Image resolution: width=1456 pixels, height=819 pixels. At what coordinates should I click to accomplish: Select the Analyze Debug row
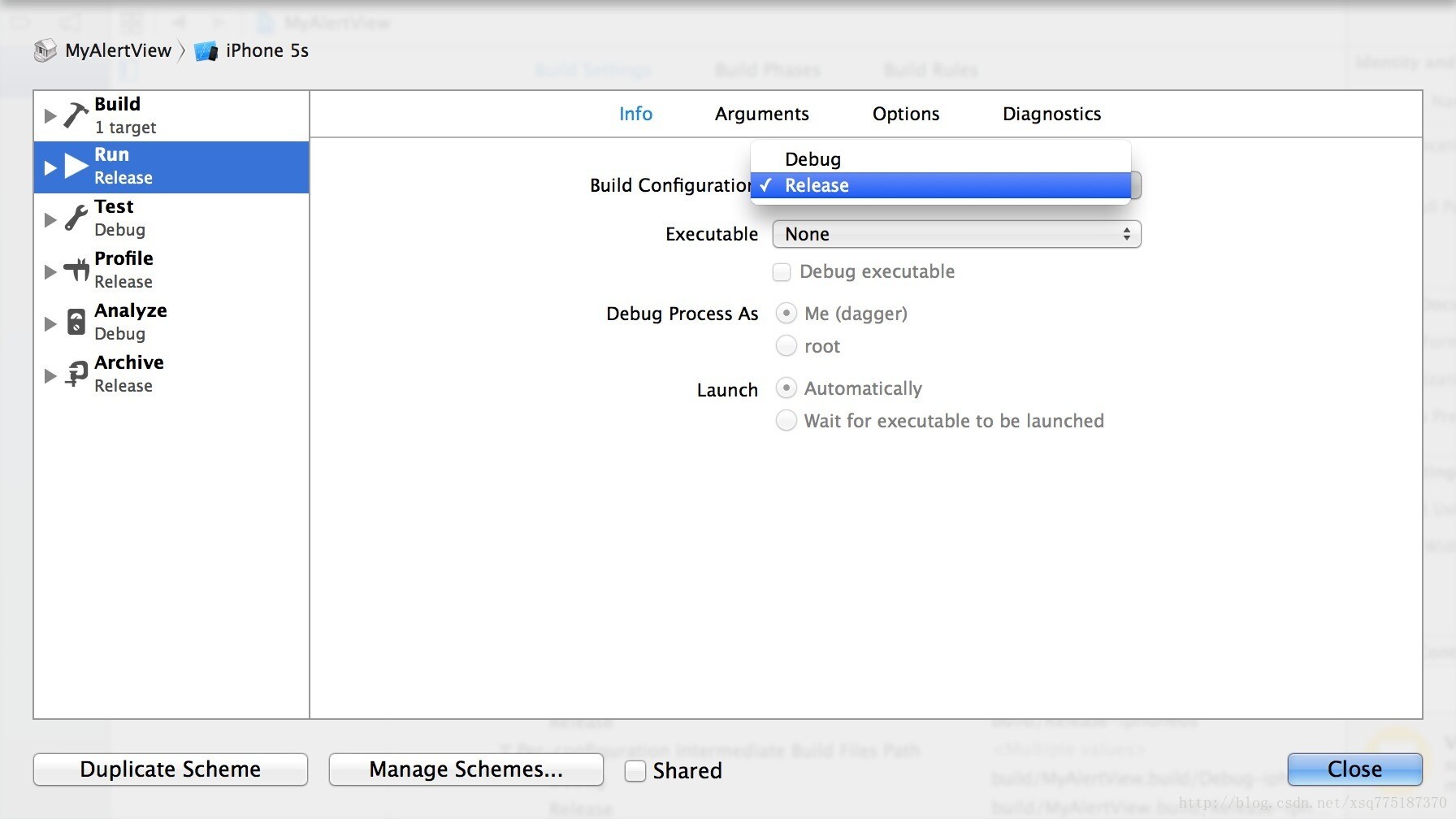click(x=171, y=323)
